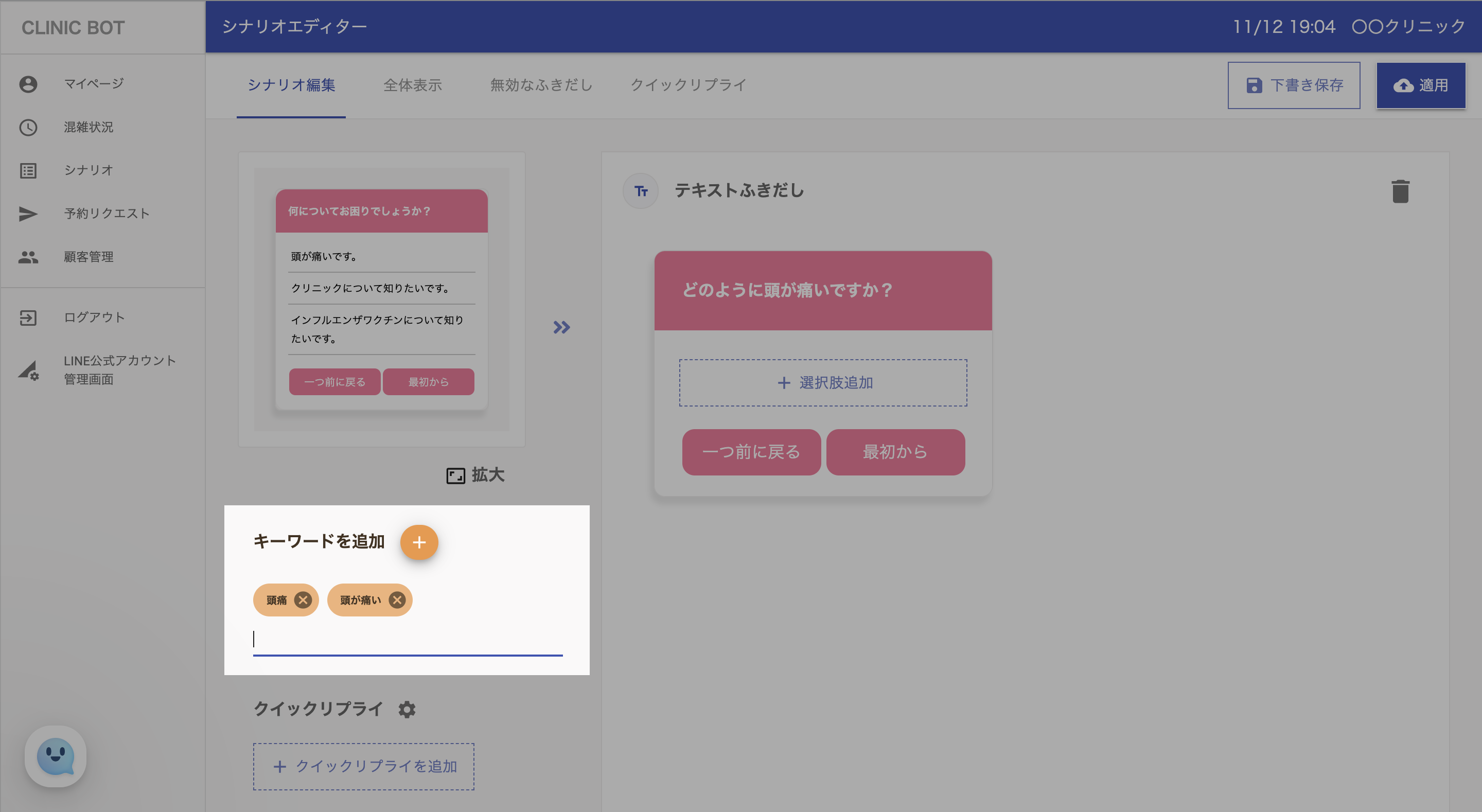Click the 適用 button

coord(1420,85)
